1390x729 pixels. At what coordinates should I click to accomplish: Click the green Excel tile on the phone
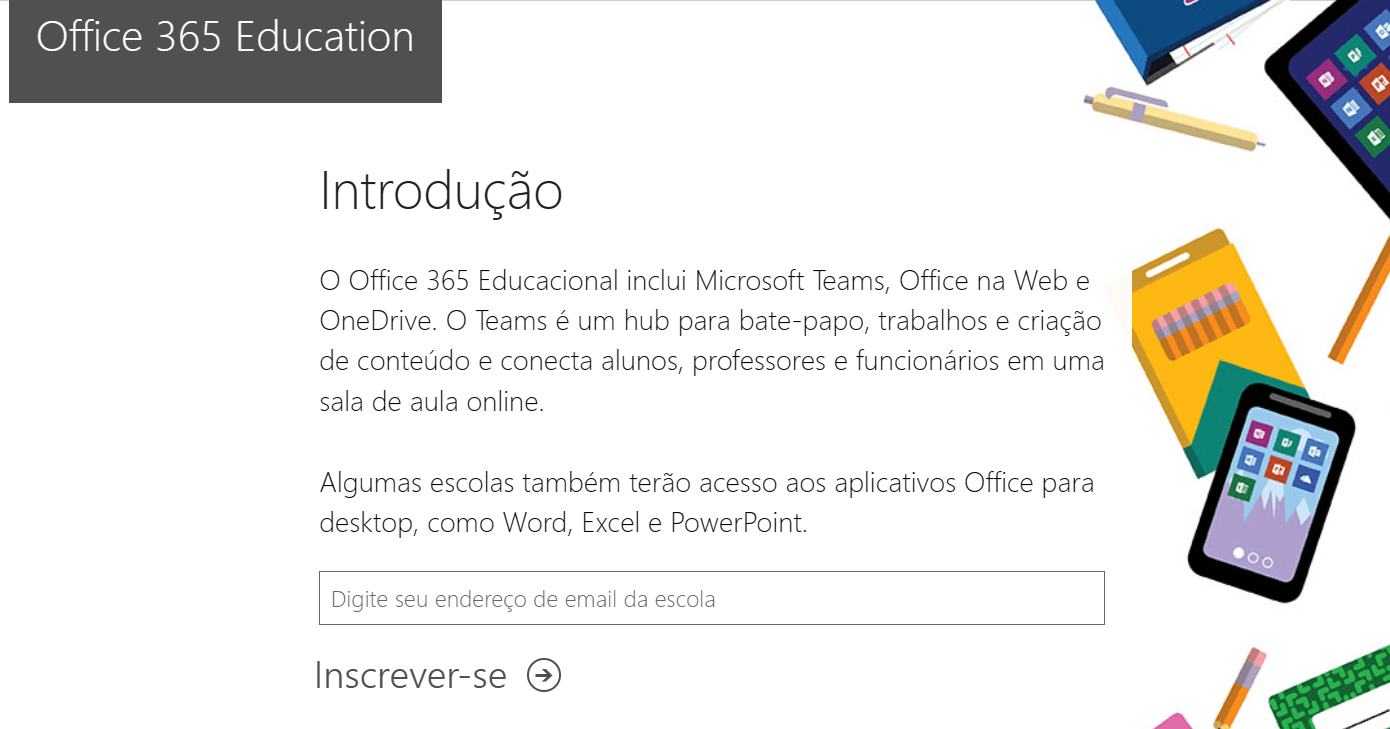coord(1243,485)
